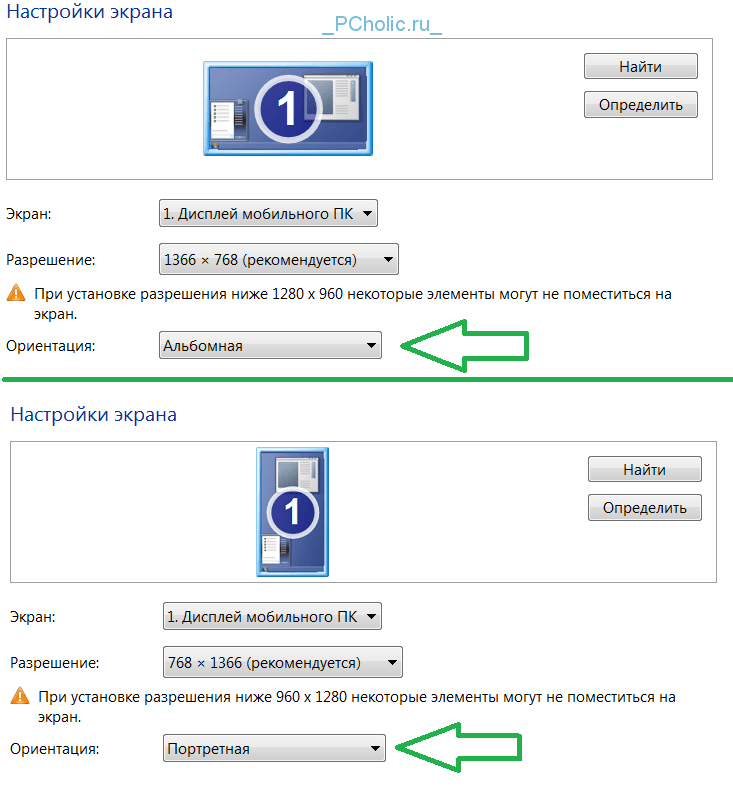733x788 pixels.
Task: Click the number 1 circle on landscape monitor
Action: (288, 109)
